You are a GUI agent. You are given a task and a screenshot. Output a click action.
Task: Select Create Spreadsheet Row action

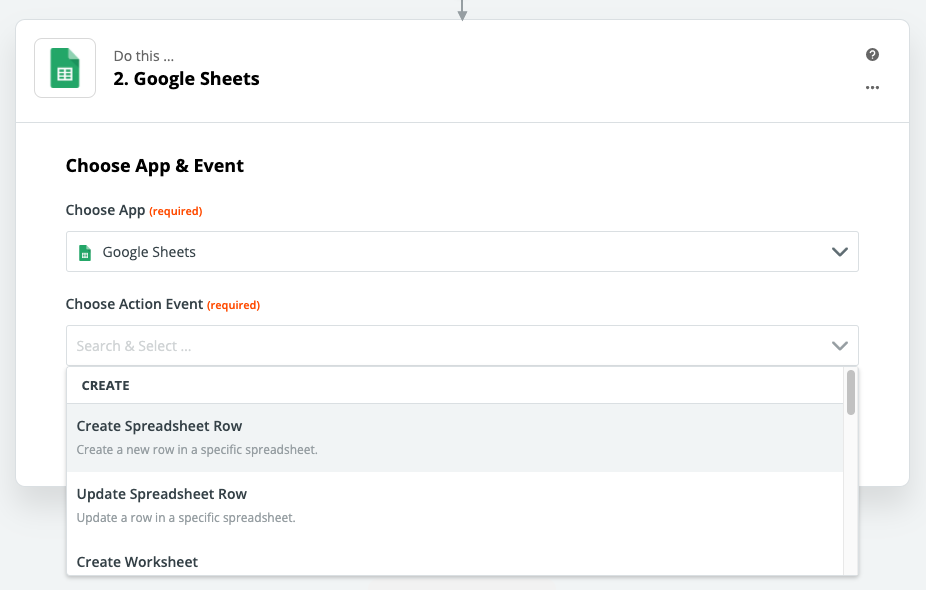pyautogui.click(x=455, y=438)
